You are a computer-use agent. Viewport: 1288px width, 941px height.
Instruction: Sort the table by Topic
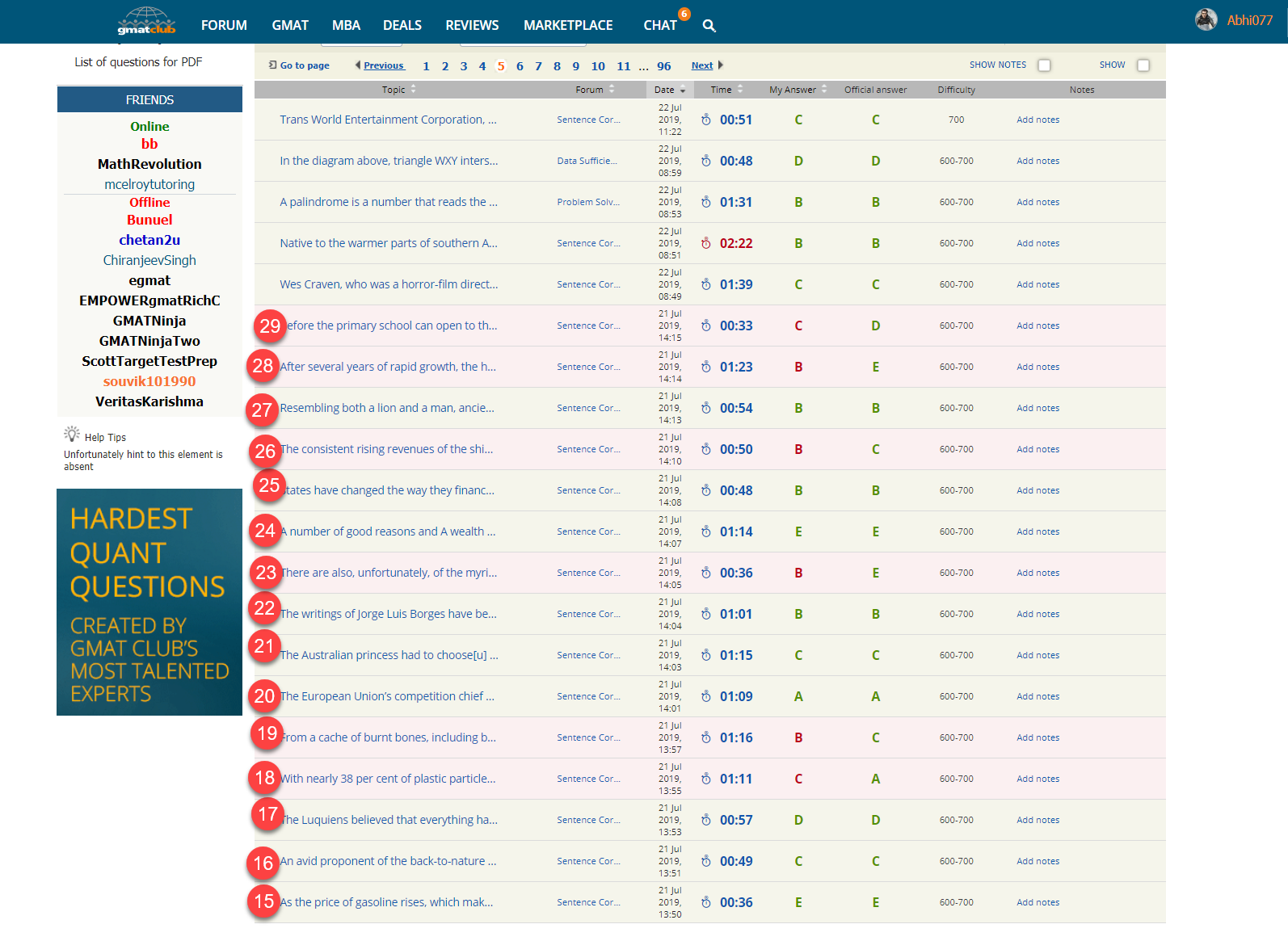413,90
